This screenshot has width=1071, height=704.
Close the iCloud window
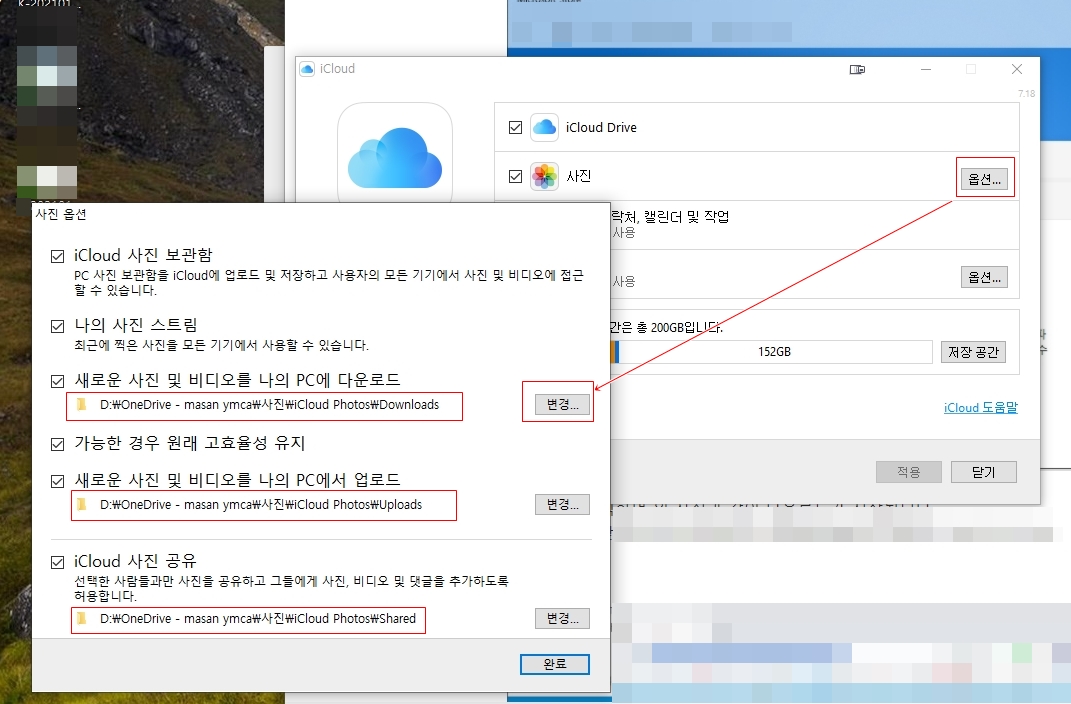pos(1017,69)
